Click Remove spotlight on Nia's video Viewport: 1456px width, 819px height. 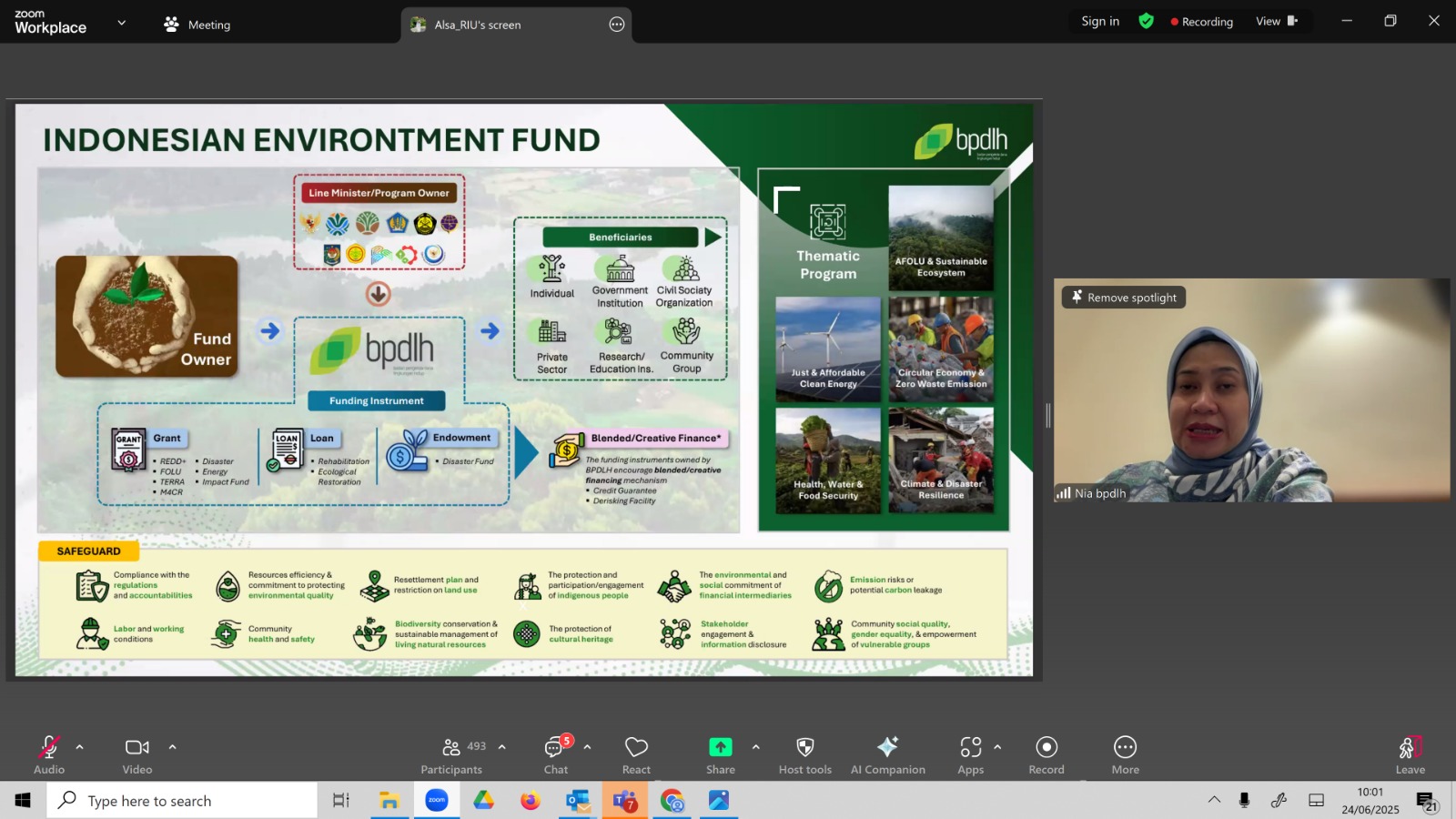(x=1124, y=298)
